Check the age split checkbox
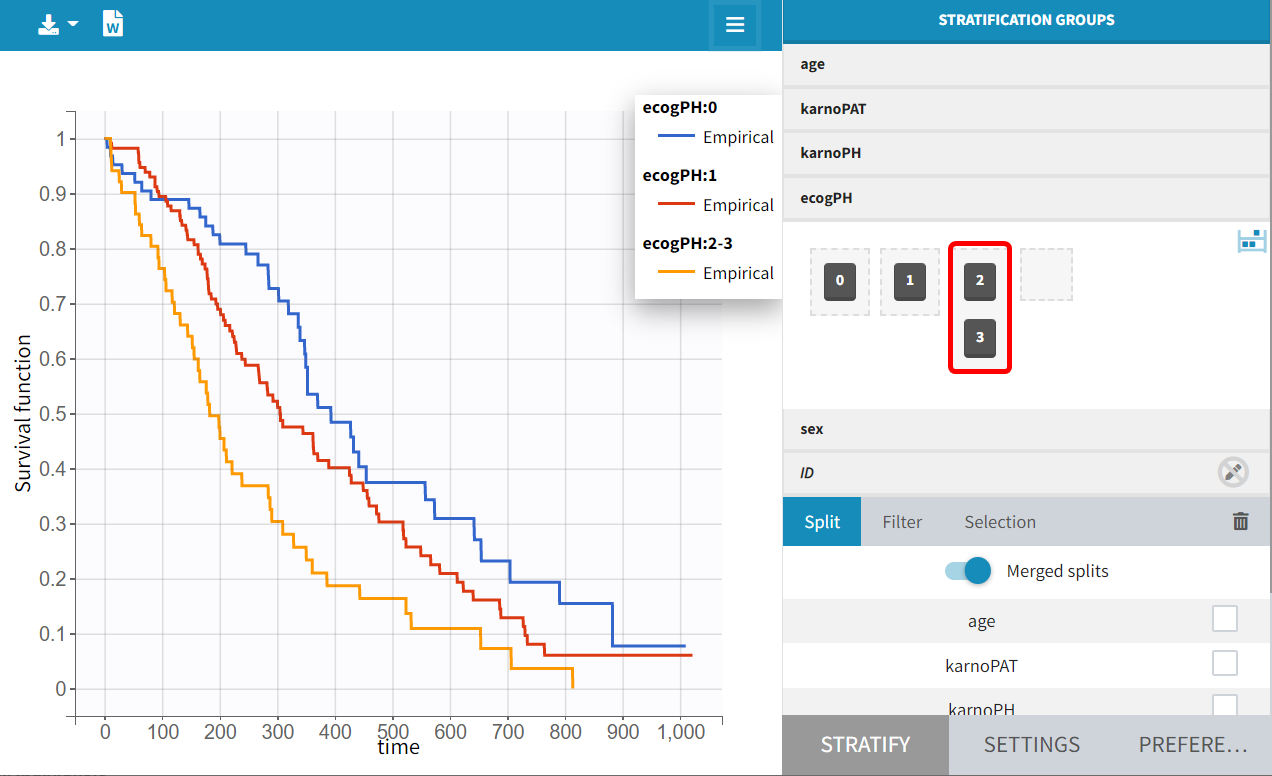 pyautogui.click(x=1224, y=620)
